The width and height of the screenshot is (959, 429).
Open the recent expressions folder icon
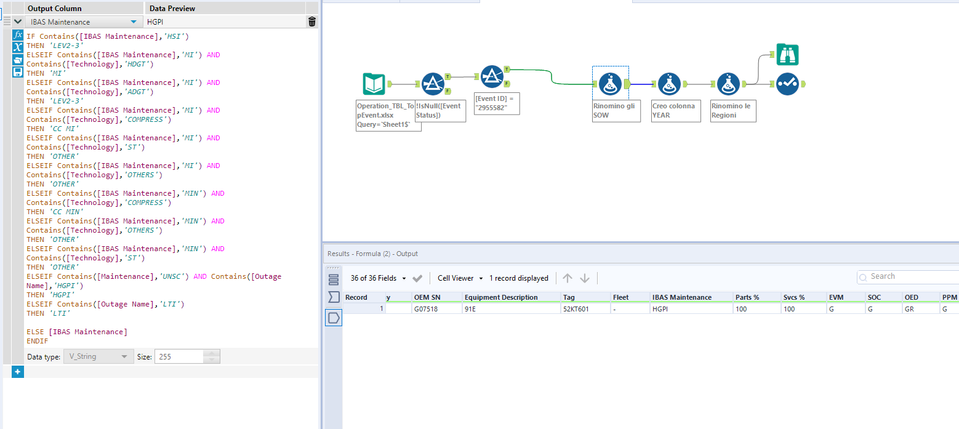[x=18, y=59]
